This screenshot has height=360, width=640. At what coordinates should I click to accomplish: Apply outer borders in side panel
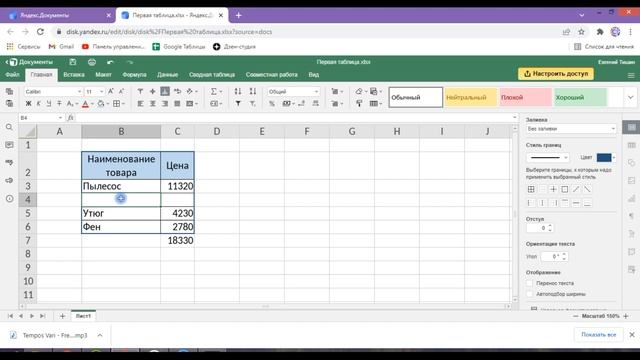(564, 189)
